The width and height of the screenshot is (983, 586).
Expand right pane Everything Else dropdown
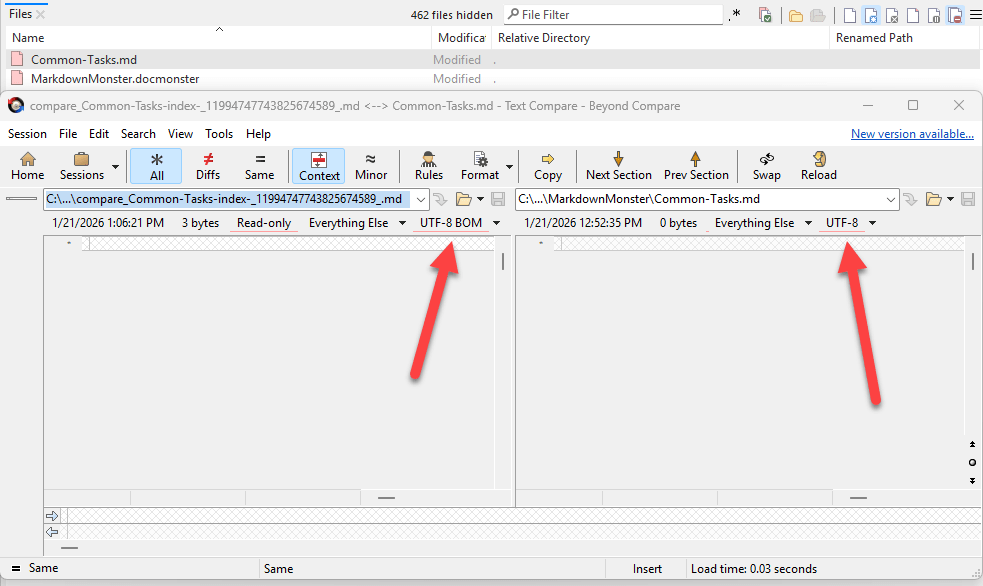tap(808, 223)
